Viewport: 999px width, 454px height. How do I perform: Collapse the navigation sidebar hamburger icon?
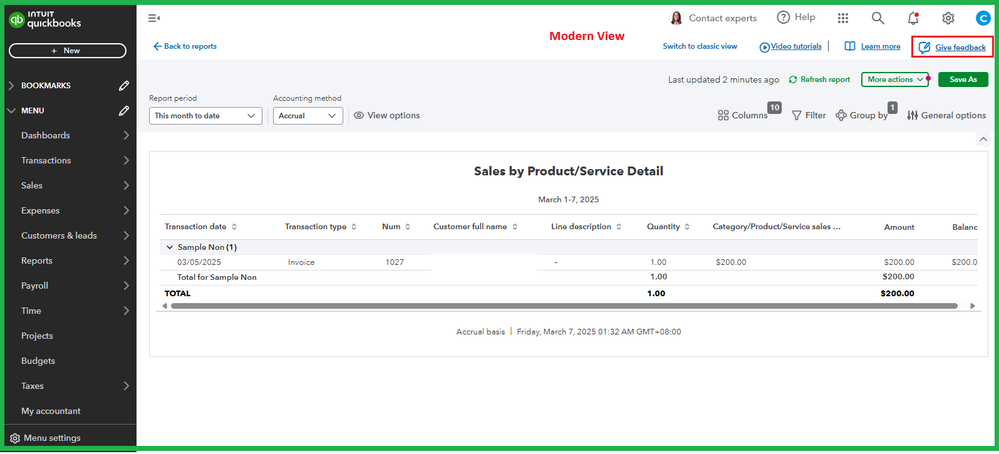[154, 18]
